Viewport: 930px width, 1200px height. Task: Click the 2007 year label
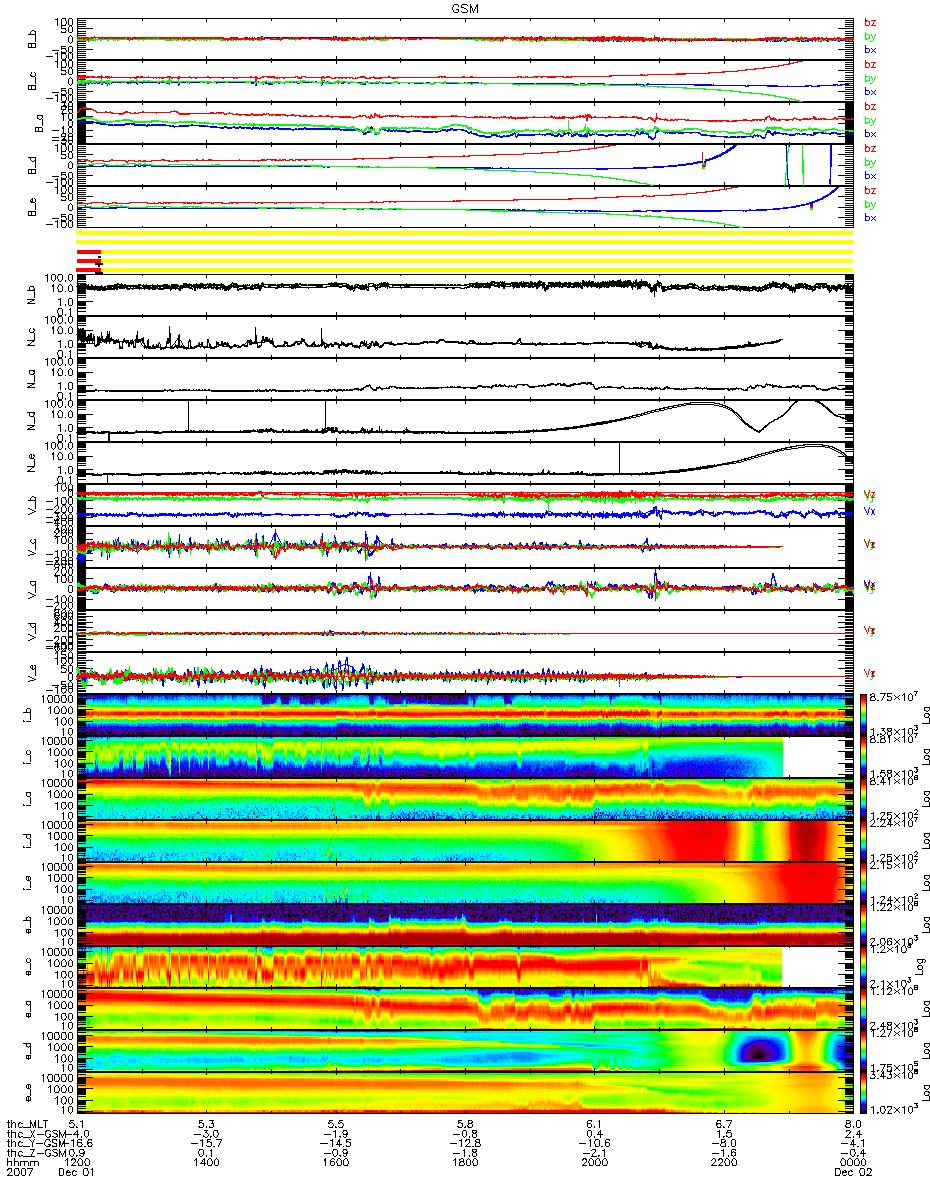(x=19, y=1174)
